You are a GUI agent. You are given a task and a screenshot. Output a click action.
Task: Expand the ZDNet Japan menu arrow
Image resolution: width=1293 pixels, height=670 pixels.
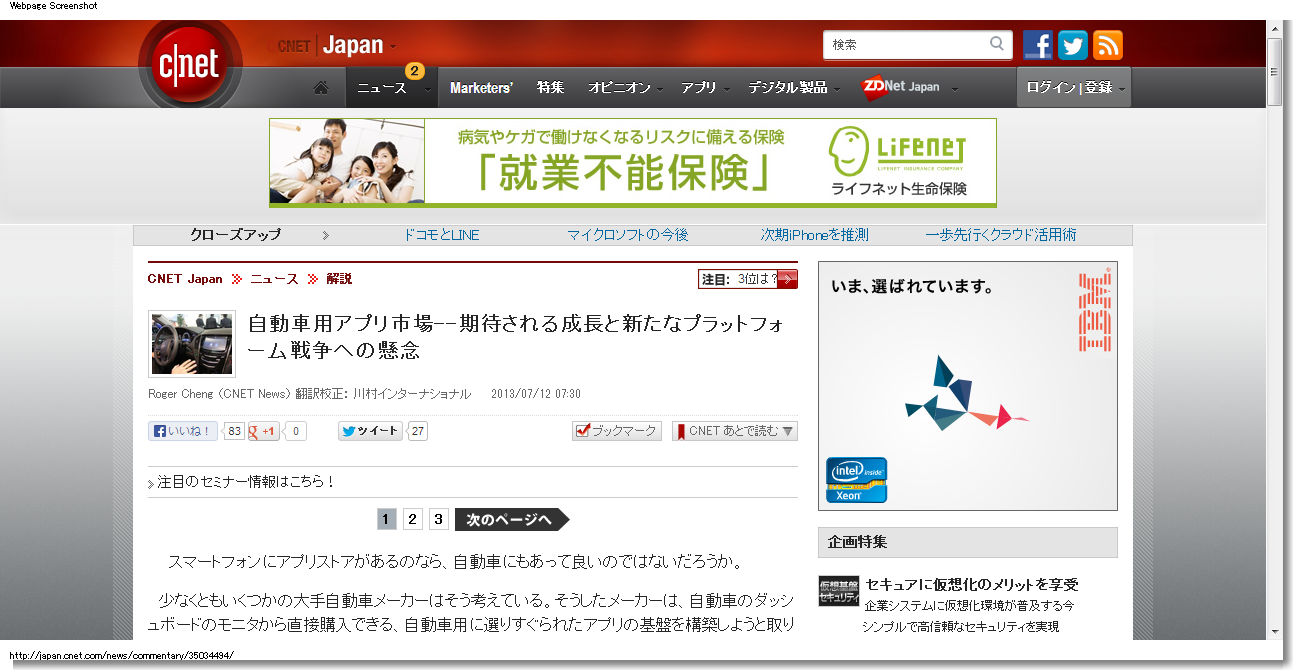coord(955,89)
